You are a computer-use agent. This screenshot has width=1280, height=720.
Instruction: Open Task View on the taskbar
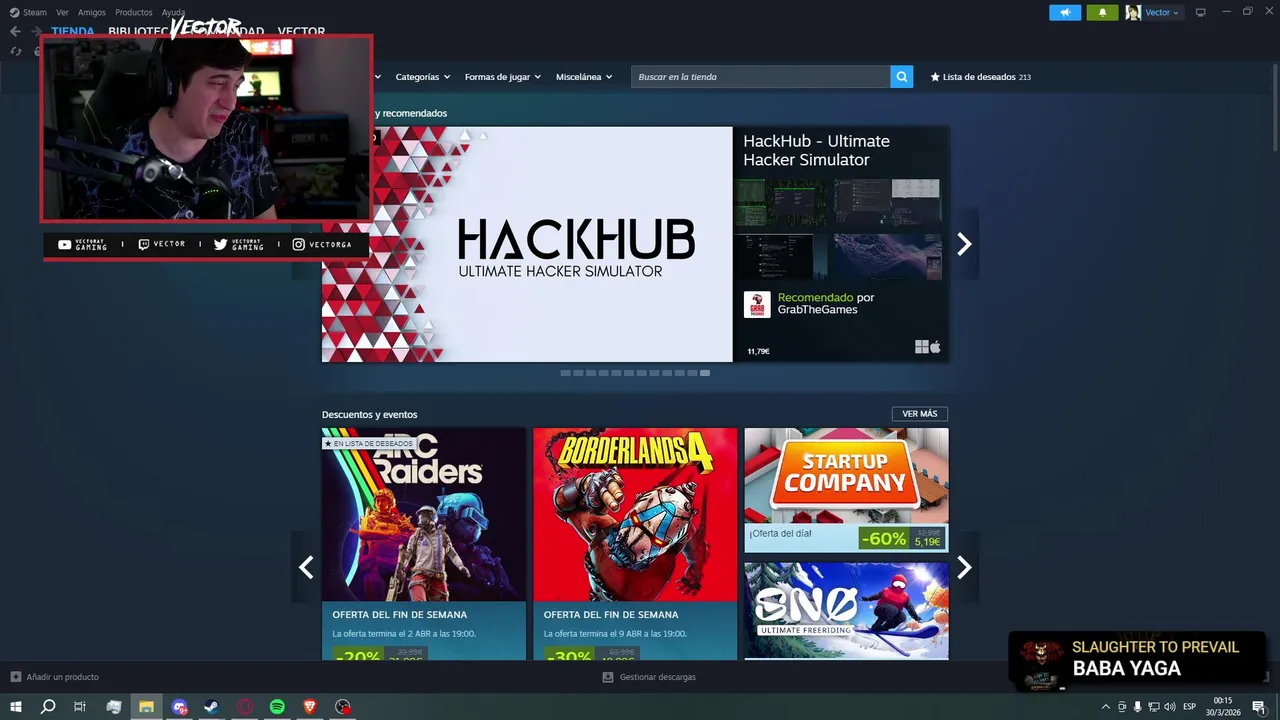(x=80, y=707)
